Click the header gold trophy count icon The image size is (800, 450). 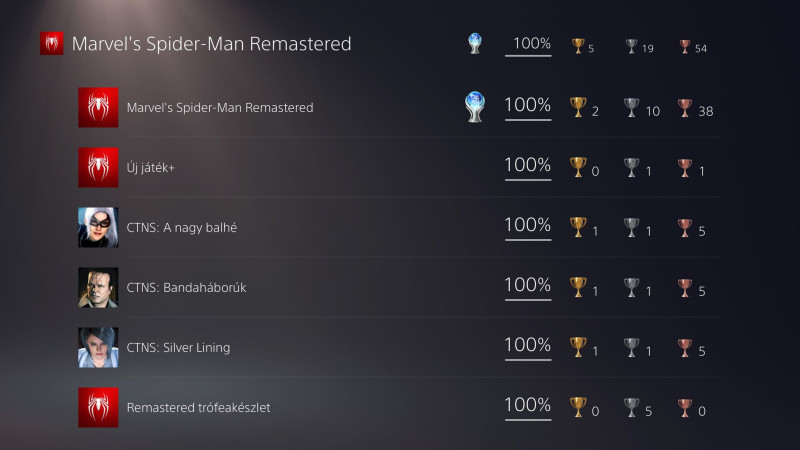coord(577,46)
